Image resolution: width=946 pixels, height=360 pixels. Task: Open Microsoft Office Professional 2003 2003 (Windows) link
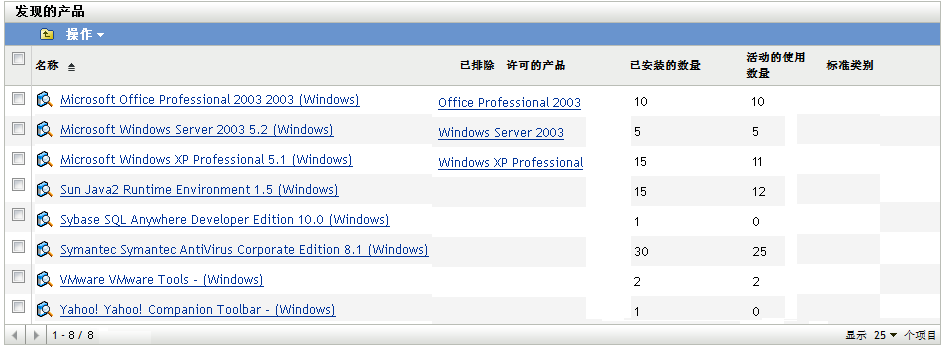pyautogui.click(x=210, y=100)
